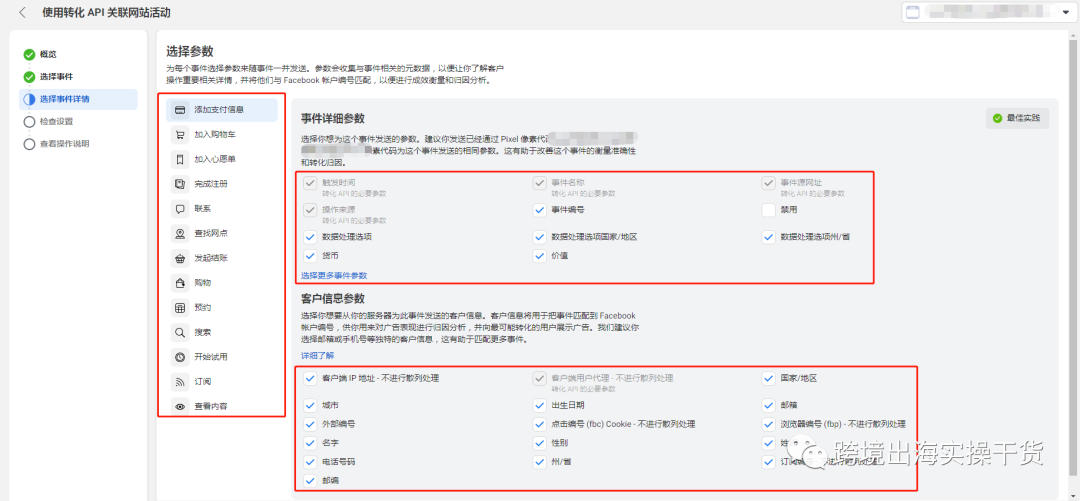Uncheck the 邮箱 checkbox
The height and width of the screenshot is (501, 1080).
(x=769, y=405)
